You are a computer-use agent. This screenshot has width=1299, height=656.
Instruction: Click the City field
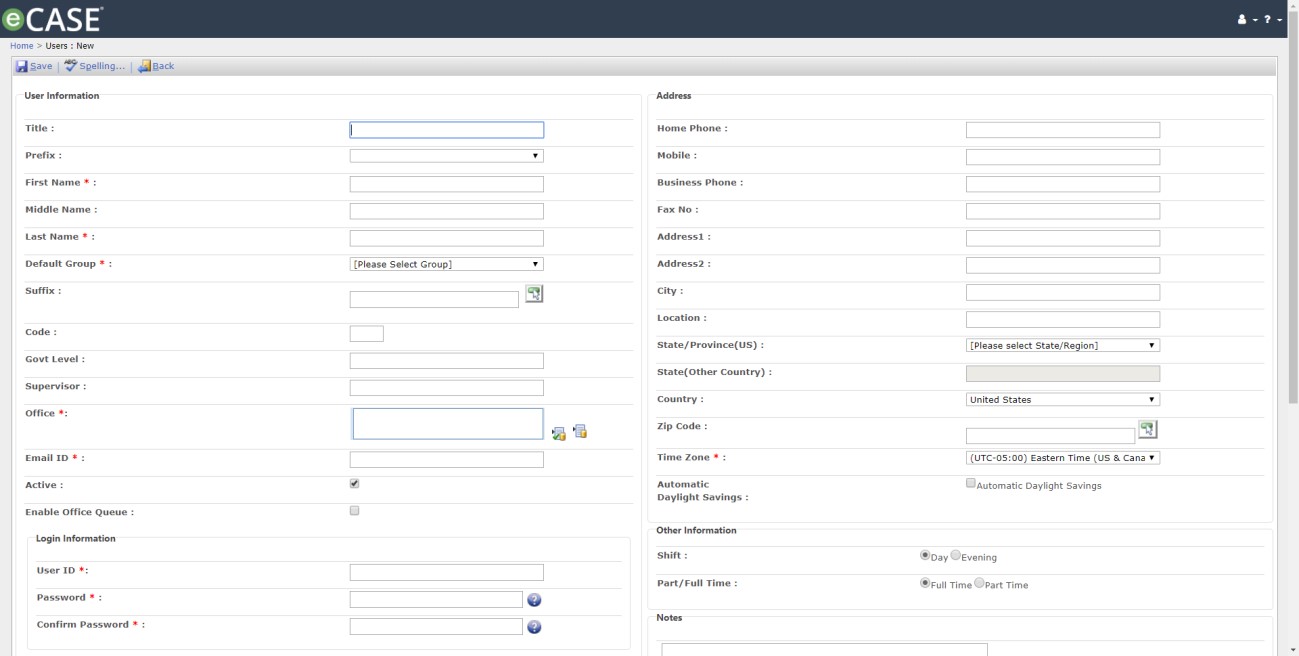pyautogui.click(x=1063, y=292)
